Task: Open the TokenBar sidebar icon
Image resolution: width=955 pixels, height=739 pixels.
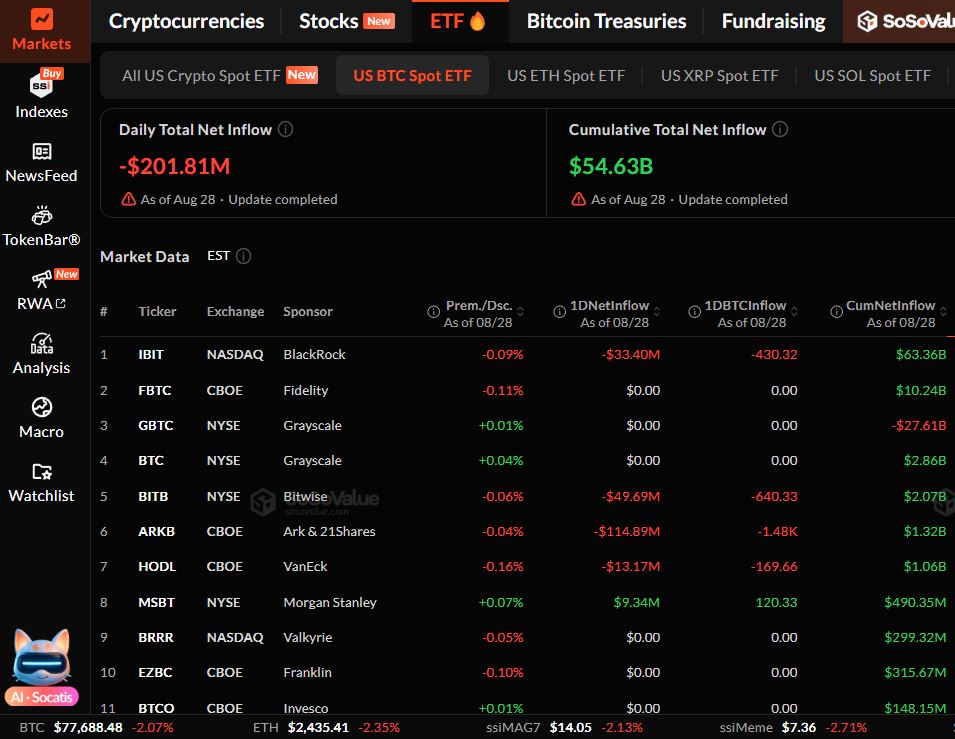Action: tap(41, 216)
